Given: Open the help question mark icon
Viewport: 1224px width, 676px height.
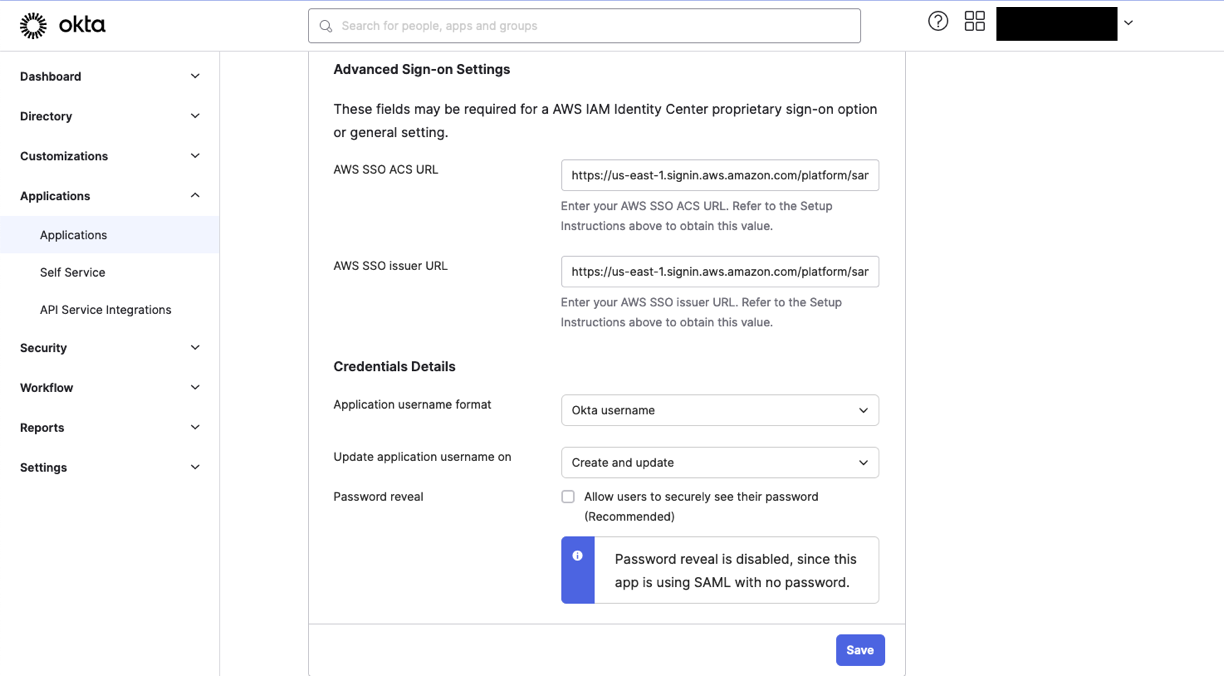Looking at the screenshot, I should (x=937, y=20).
